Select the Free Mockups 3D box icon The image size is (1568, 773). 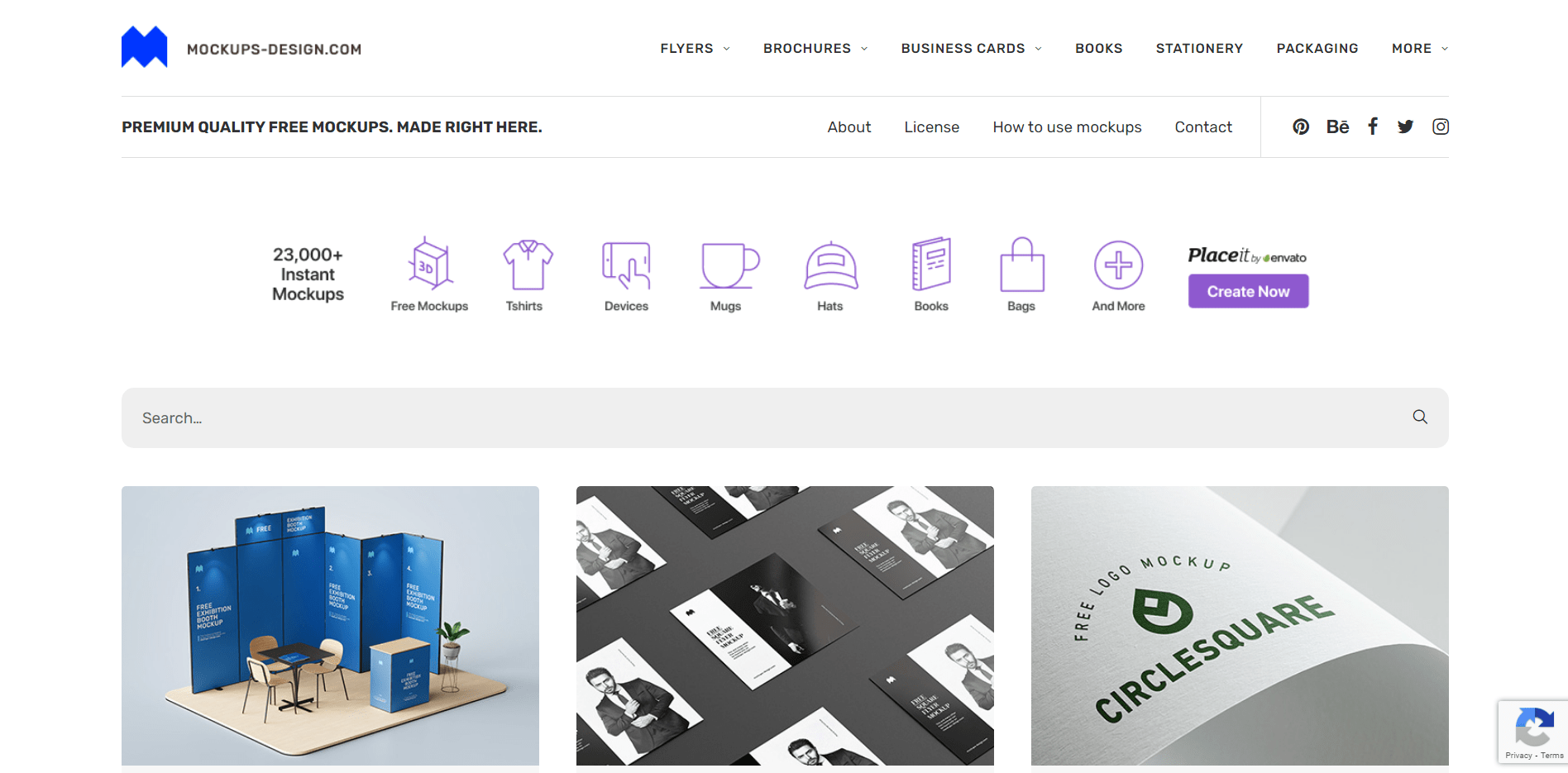[x=428, y=265]
